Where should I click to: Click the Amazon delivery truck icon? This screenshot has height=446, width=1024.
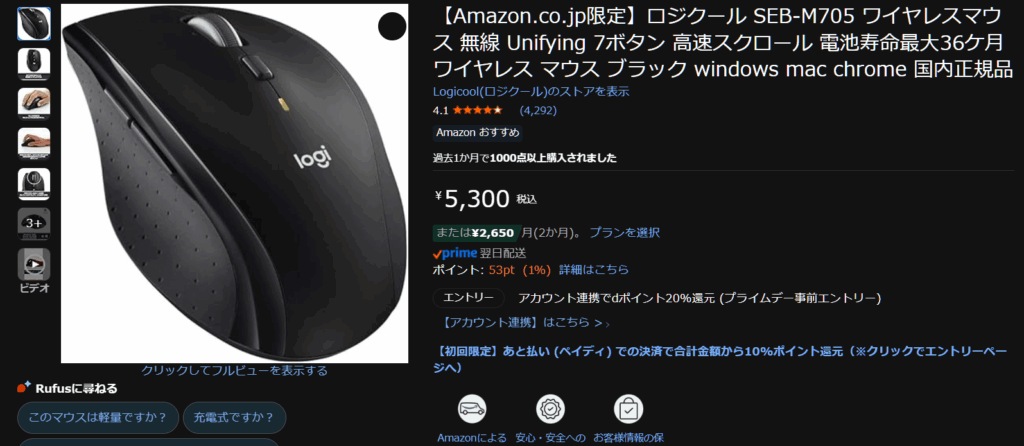472,409
